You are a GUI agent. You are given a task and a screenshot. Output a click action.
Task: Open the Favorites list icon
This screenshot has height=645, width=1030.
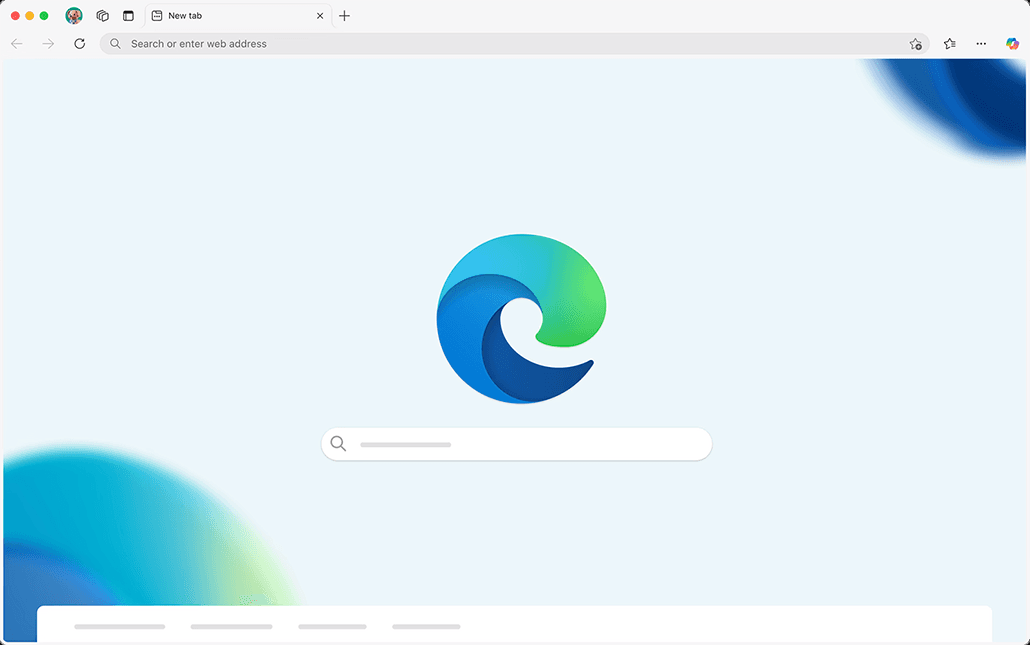pyautogui.click(x=950, y=43)
